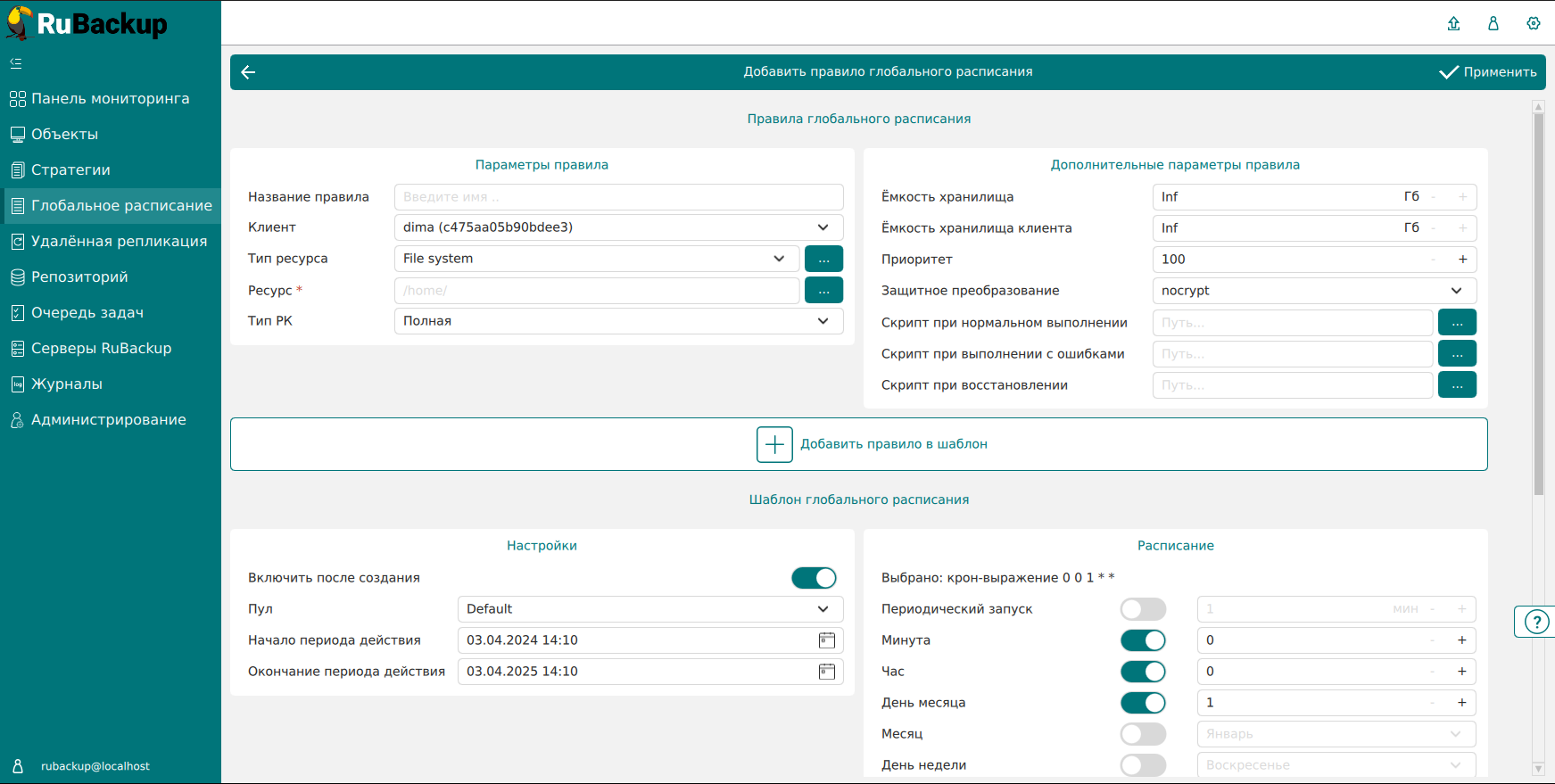The height and width of the screenshot is (784, 1555).
Task: Click the Название правила input field
Action: pos(618,197)
